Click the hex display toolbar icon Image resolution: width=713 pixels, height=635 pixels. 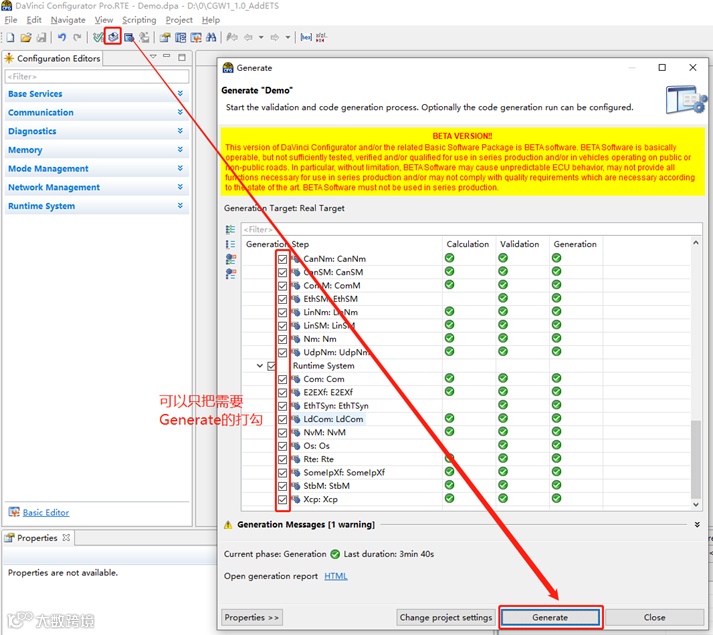tap(306, 37)
